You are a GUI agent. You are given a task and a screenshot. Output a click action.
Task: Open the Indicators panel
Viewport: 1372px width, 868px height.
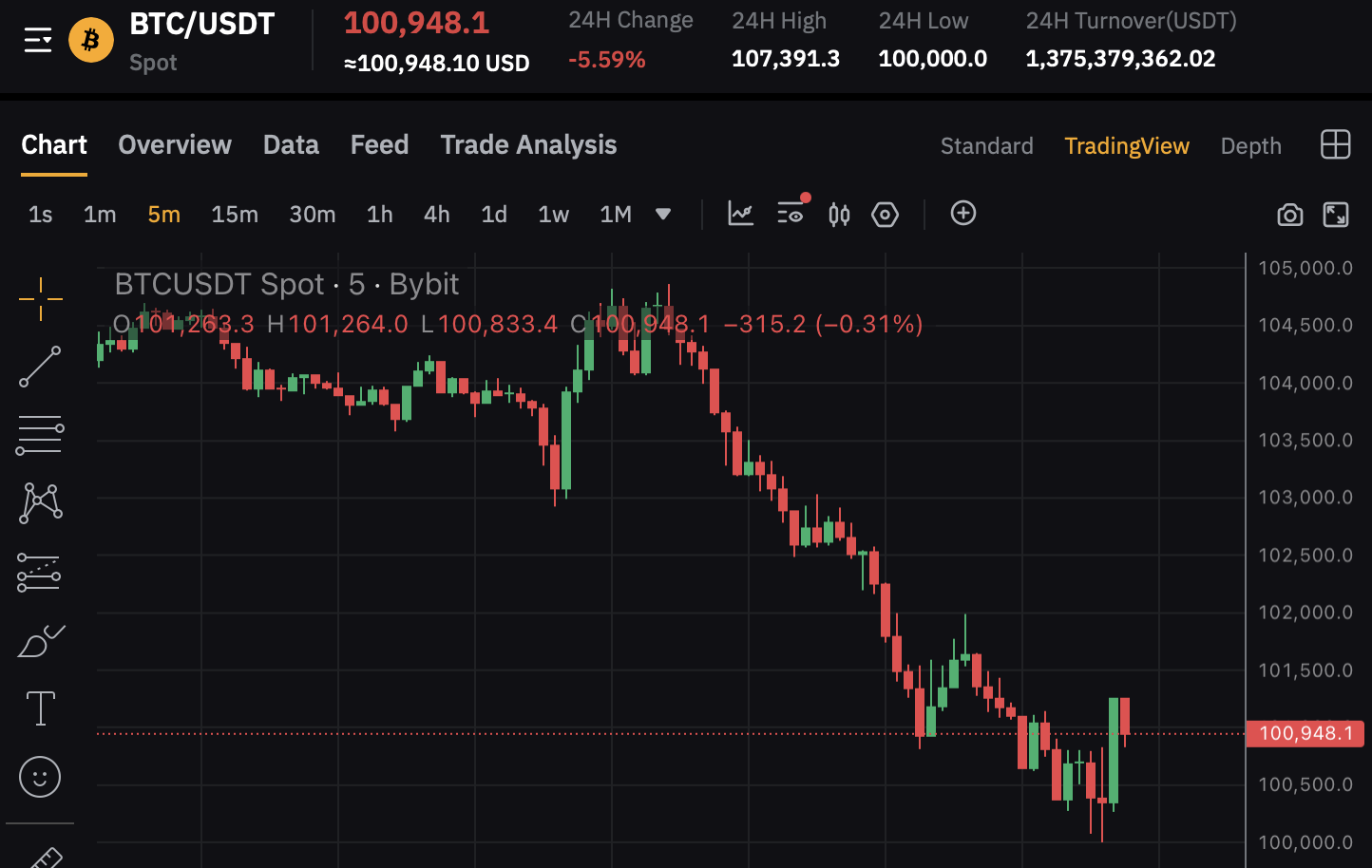point(741,214)
